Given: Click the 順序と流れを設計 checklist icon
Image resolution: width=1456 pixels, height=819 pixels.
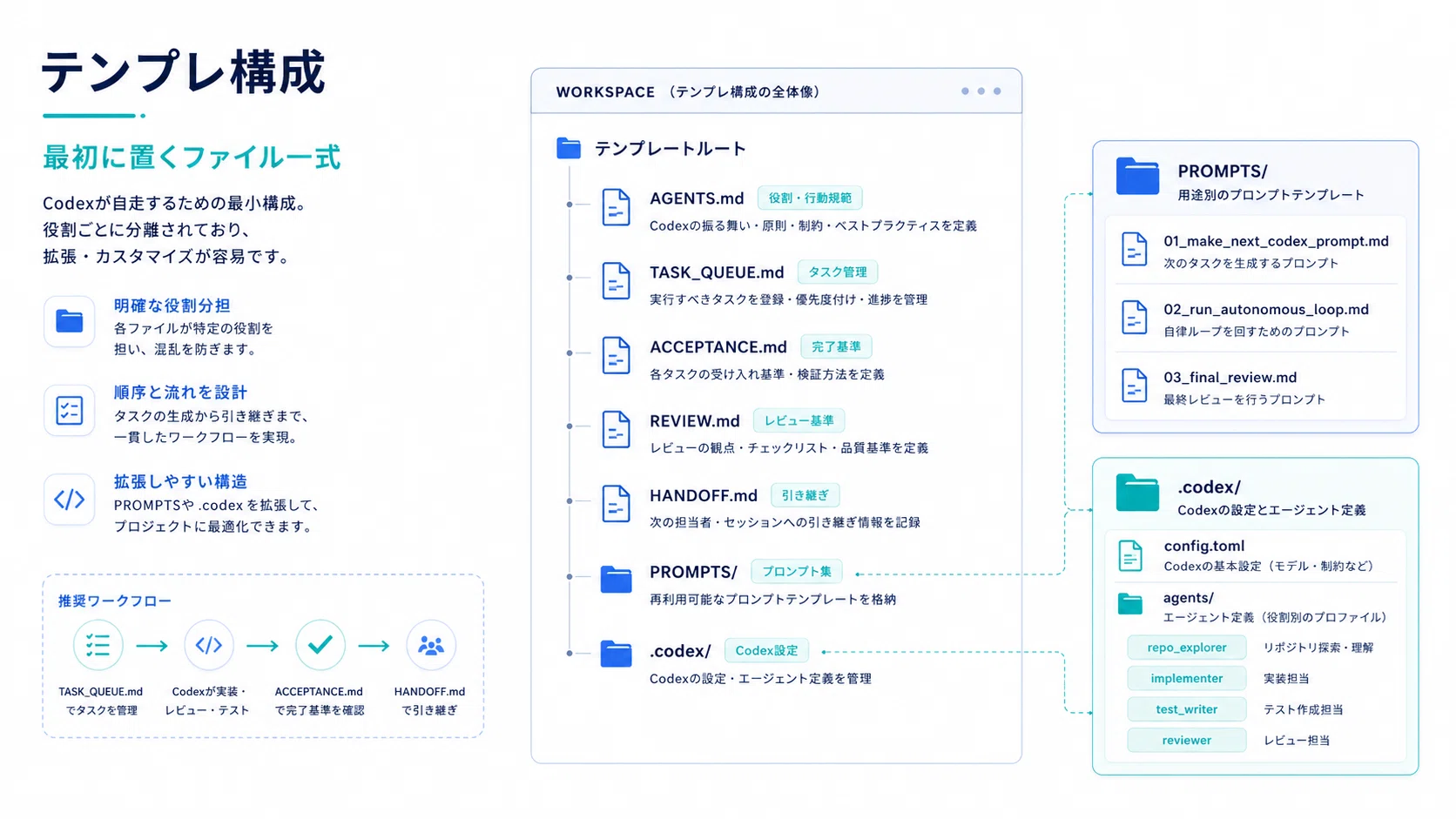Looking at the screenshot, I should point(70,410).
